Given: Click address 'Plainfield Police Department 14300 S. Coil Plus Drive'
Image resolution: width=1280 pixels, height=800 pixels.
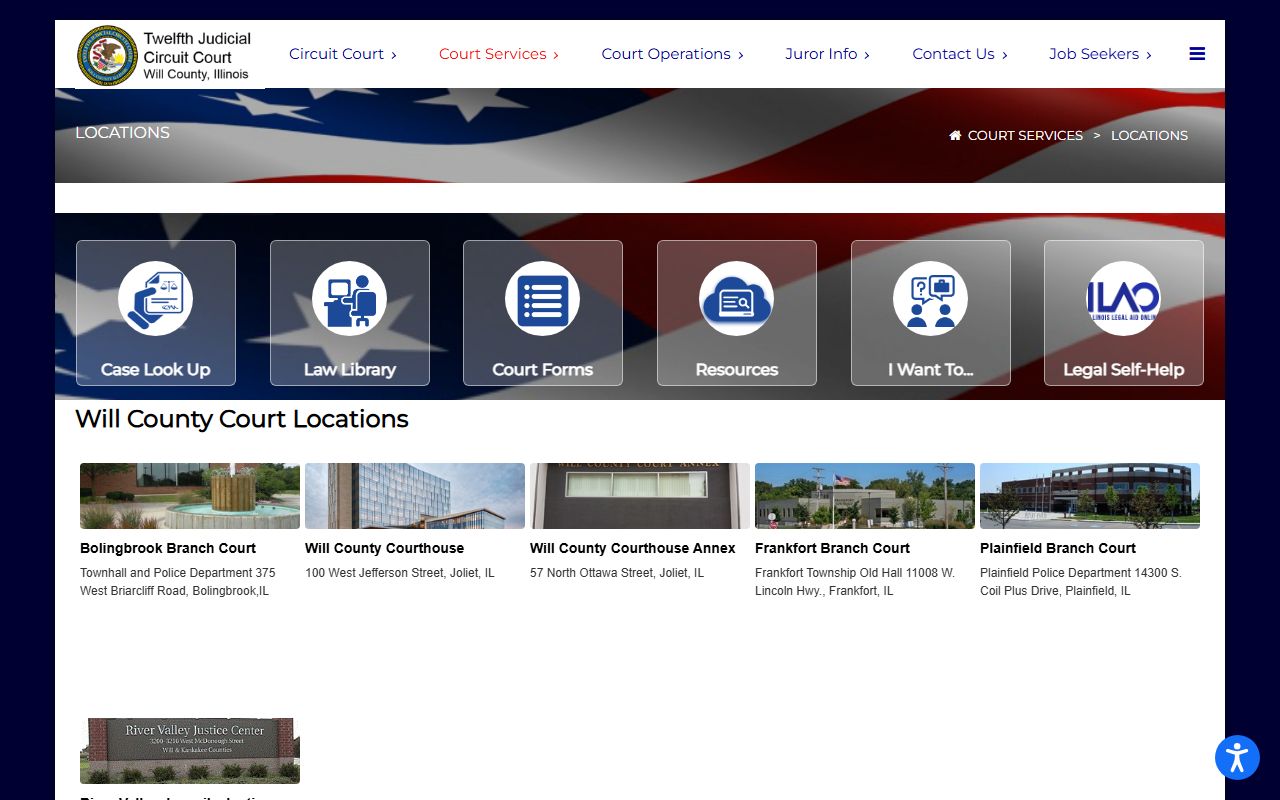Looking at the screenshot, I should pyautogui.click(x=1081, y=582).
